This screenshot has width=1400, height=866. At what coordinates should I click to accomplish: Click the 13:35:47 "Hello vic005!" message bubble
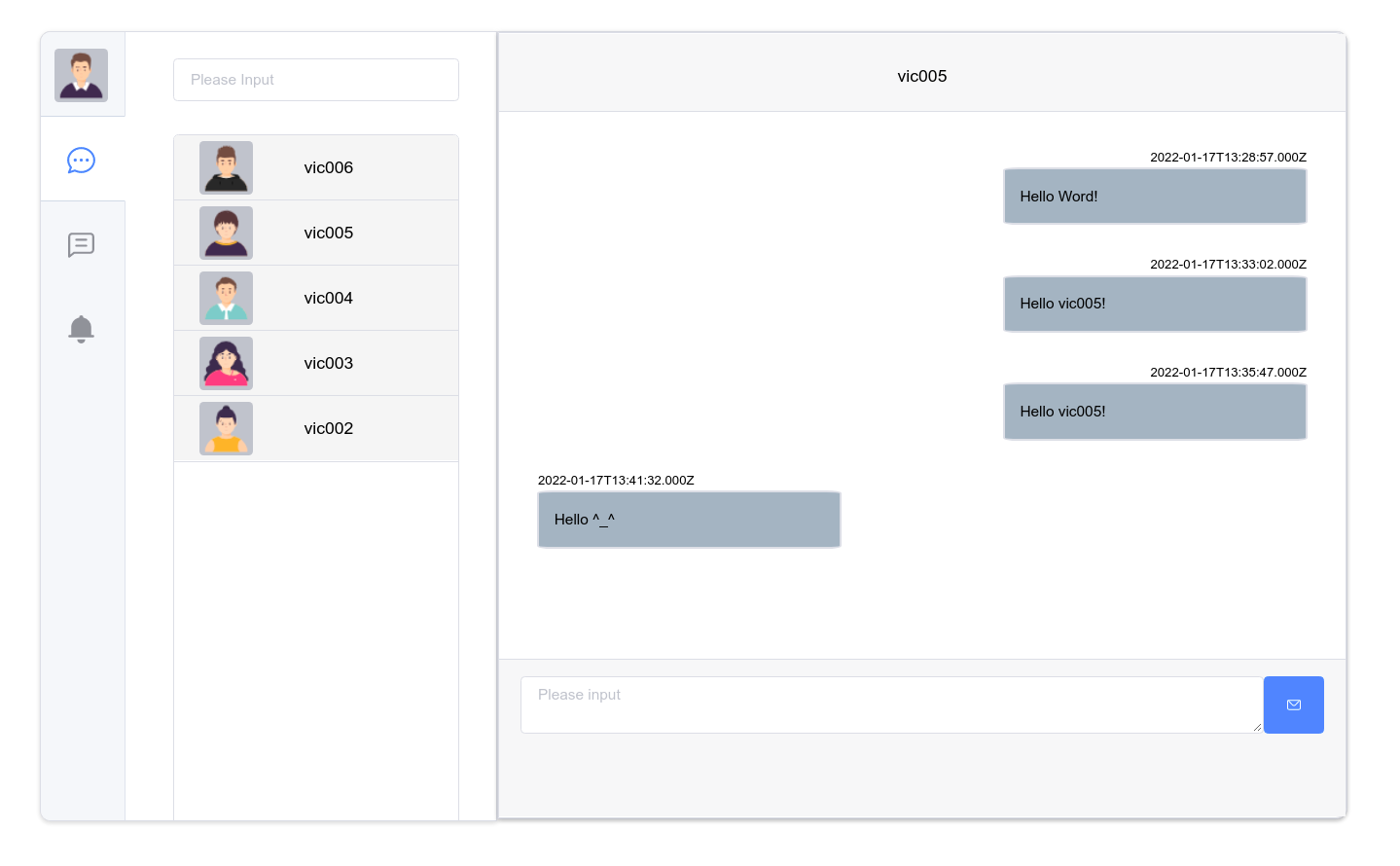pyautogui.click(x=1154, y=412)
